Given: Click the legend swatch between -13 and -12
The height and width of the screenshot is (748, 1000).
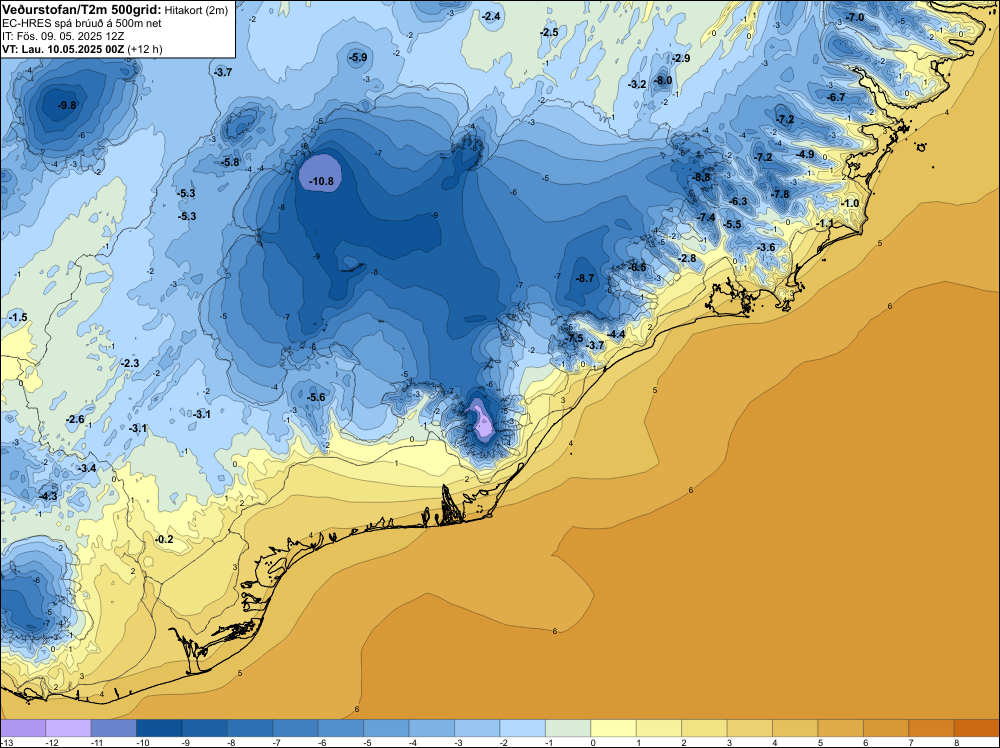Looking at the screenshot, I should pos(23,728).
